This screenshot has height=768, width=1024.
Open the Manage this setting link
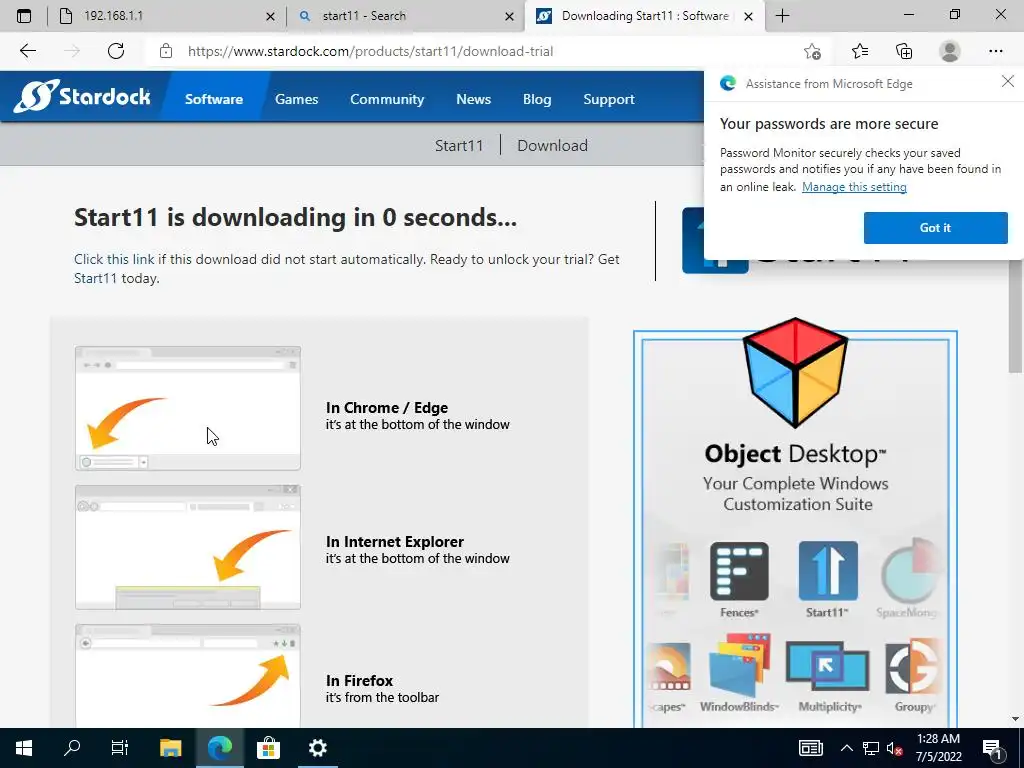854,187
